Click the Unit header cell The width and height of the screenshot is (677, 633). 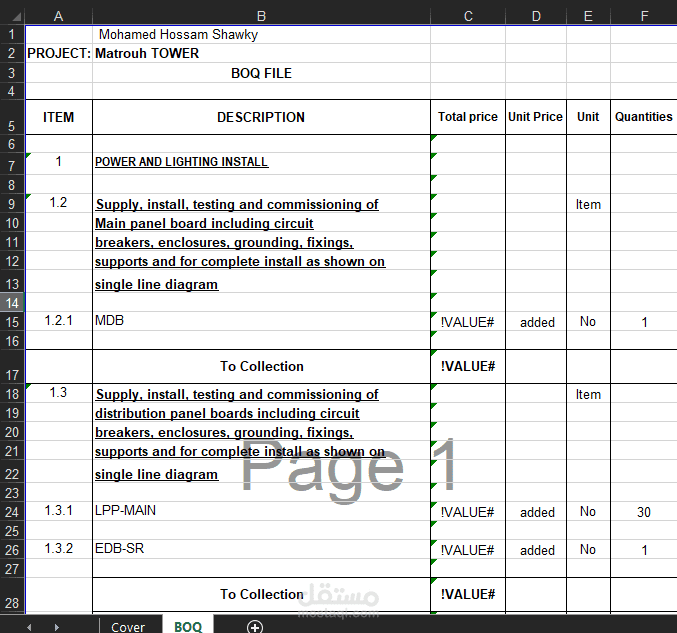(x=588, y=117)
